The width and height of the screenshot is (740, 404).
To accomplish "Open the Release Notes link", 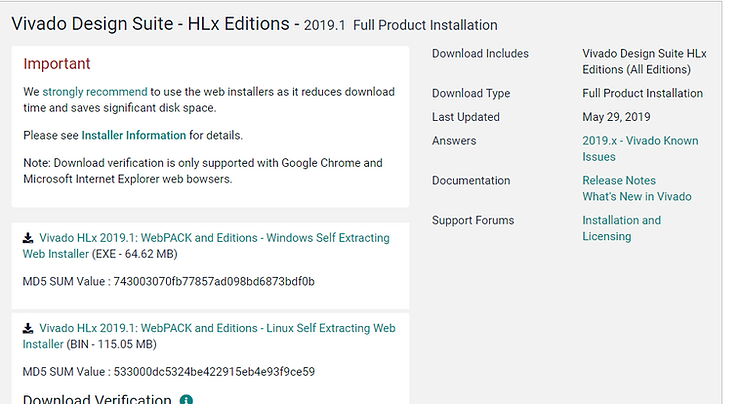I will (x=619, y=180).
